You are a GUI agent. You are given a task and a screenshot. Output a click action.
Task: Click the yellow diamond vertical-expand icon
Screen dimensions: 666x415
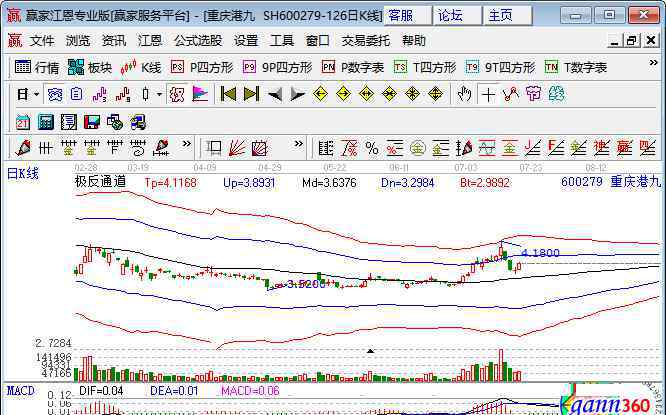tap(435, 94)
